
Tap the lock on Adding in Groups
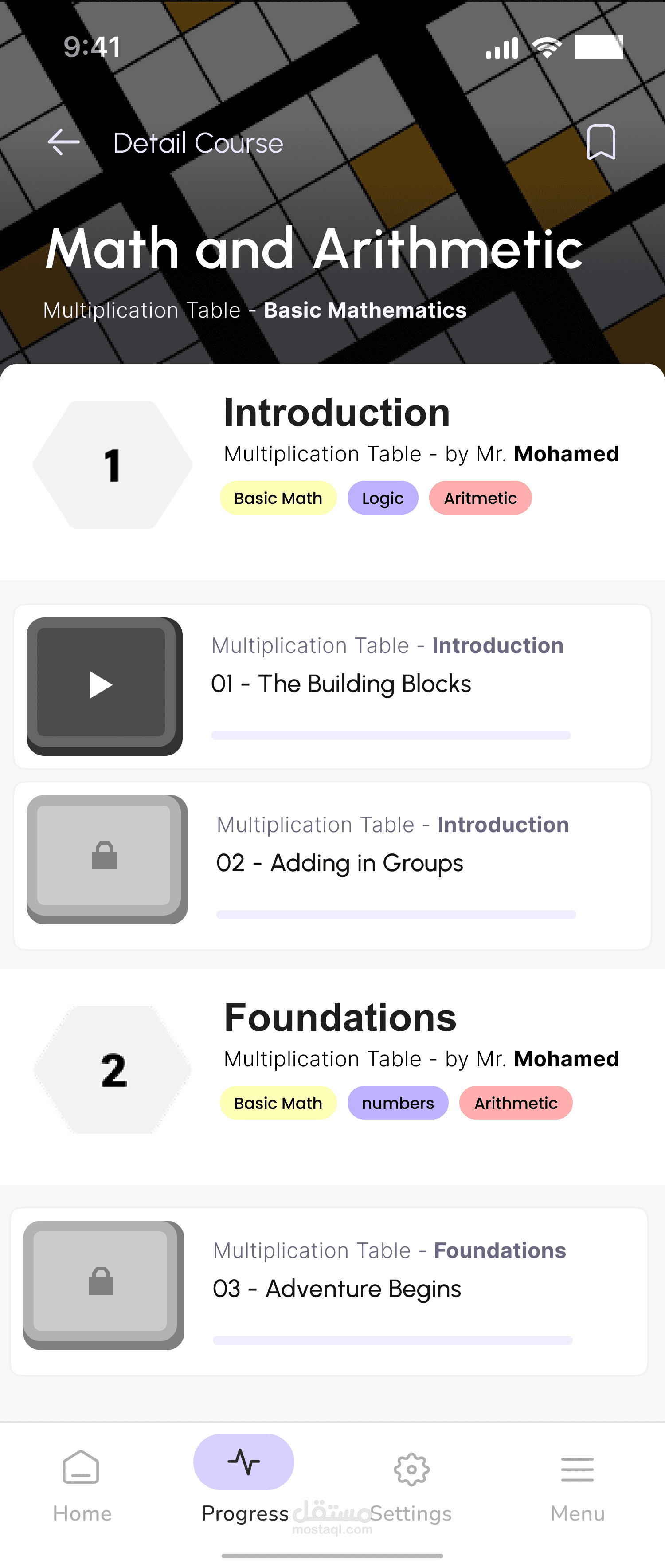tap(105, 857)
